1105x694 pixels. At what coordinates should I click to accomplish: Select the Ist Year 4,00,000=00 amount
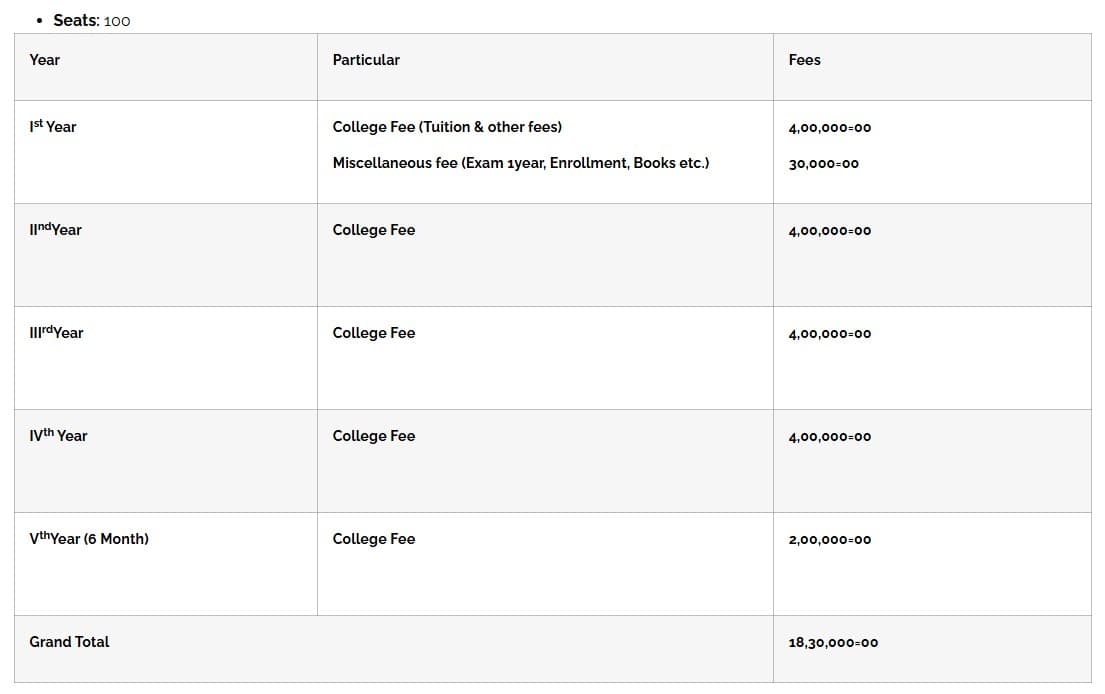(x=829, y=128)
